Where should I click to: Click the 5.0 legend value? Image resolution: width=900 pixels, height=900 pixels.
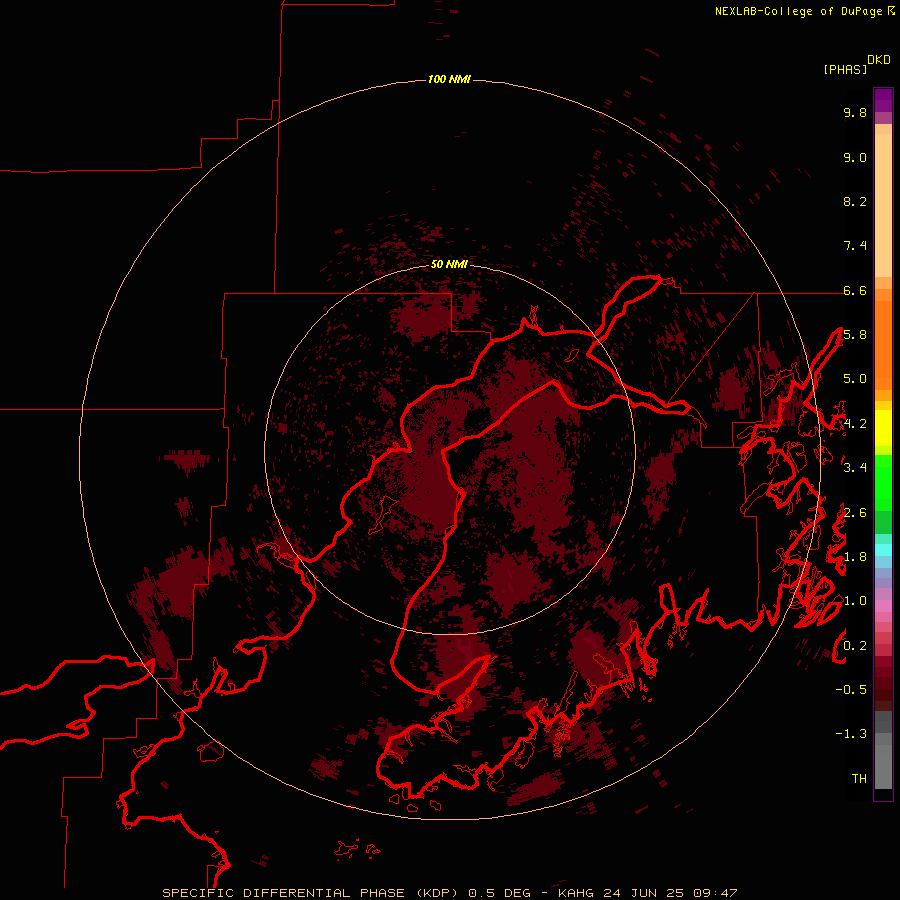[855, 379]
